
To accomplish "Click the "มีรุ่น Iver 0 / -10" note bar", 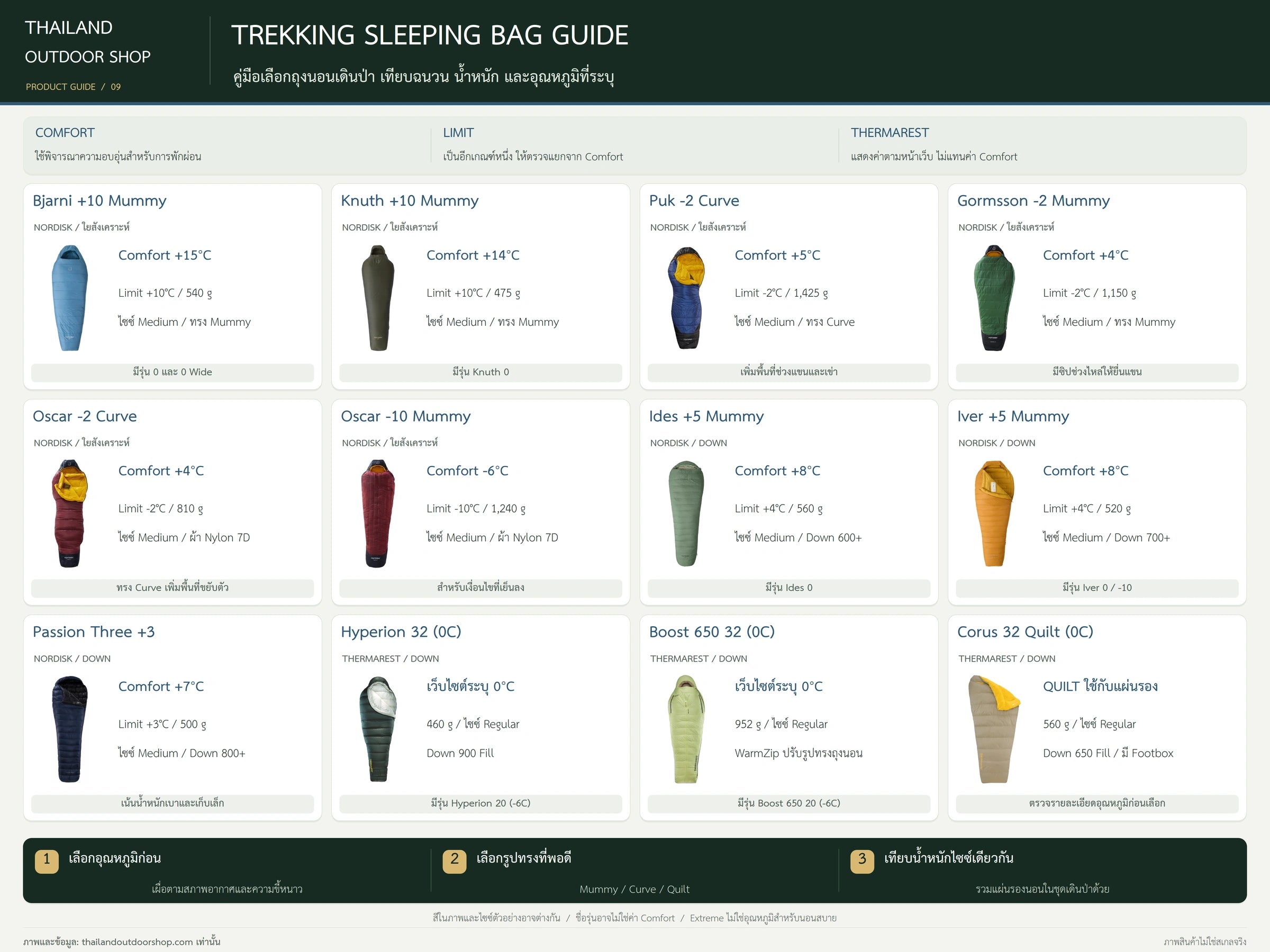I will pyautogui.click(x=1097, y=588).
